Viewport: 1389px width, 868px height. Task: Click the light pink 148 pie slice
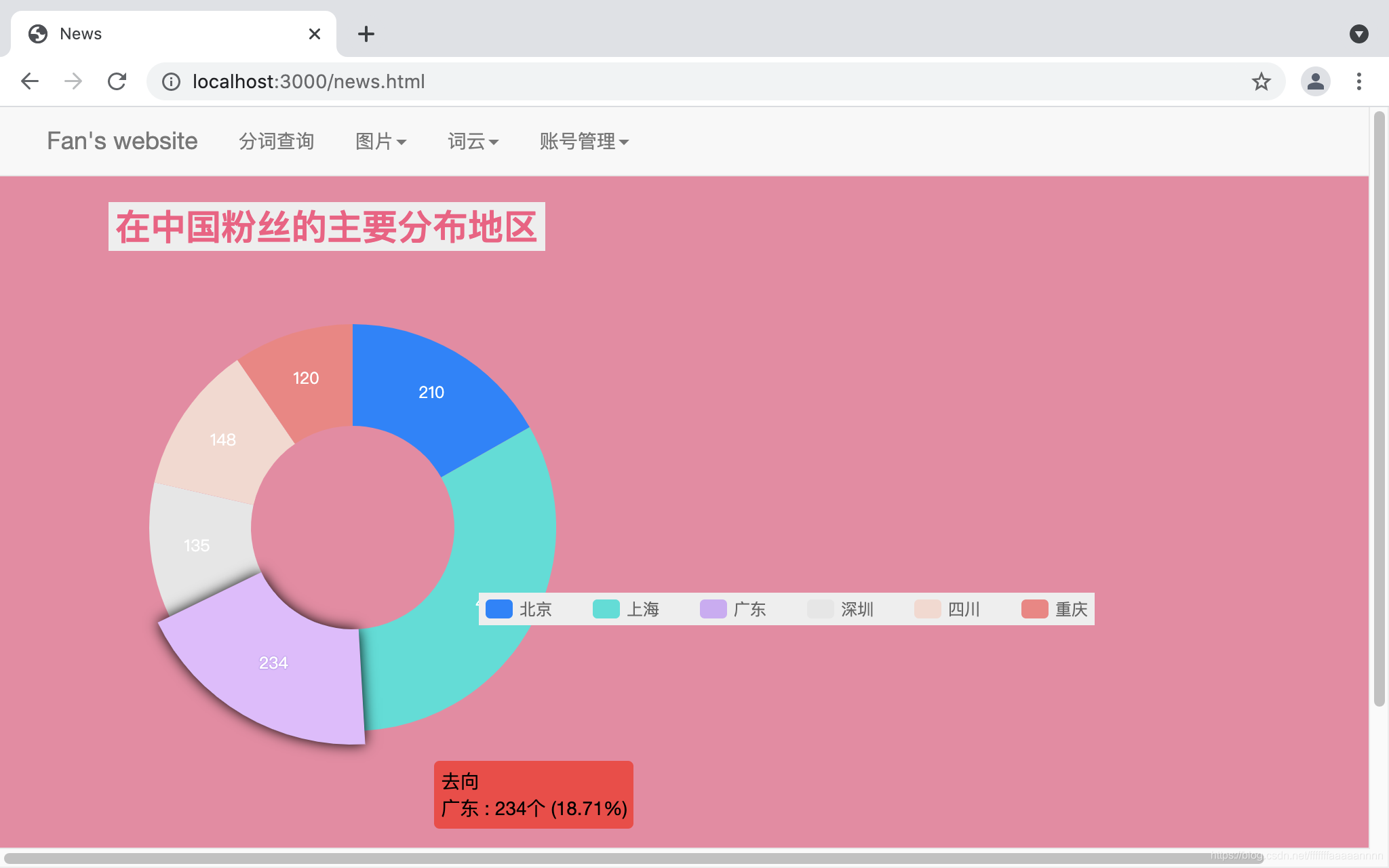(224, 439)
